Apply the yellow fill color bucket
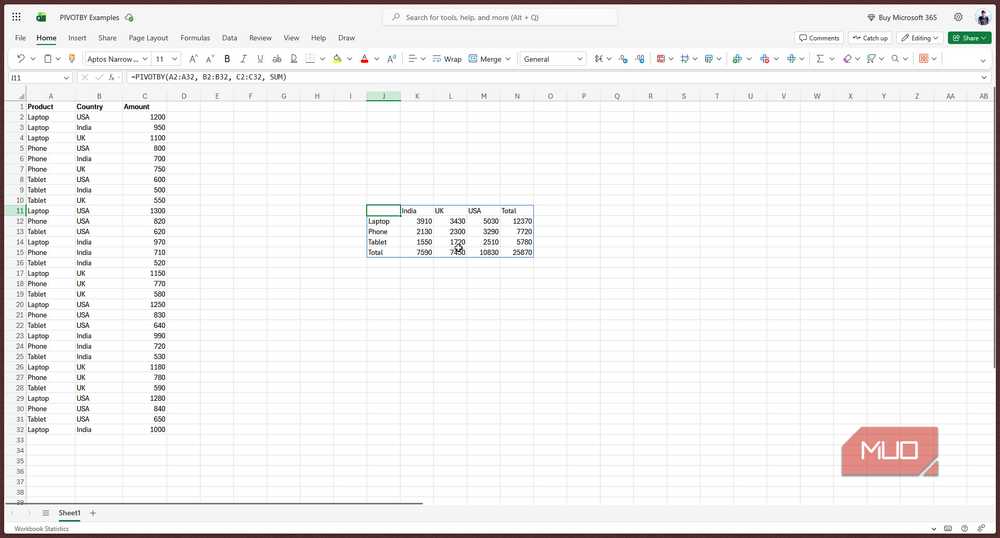This screenshot has height=538, width=1000. 337,59
